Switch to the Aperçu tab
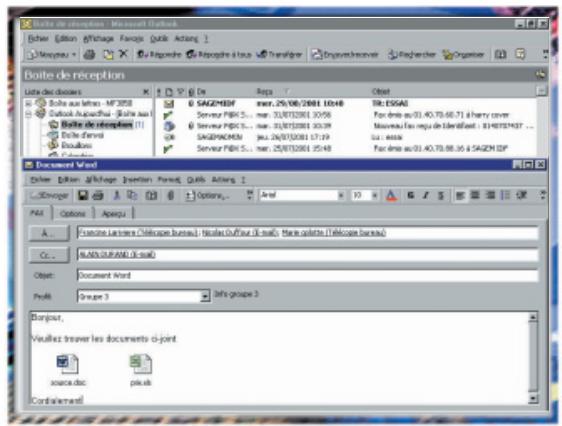Image resolution: width=562 pixels, height=426 pixels. click(x=114, y=214)
